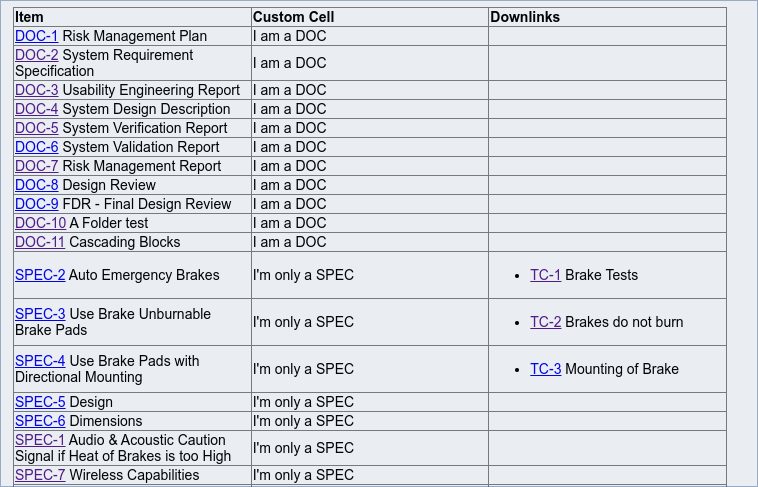Open the TC-3 Mounting of Brake downlink

(545, 369)
